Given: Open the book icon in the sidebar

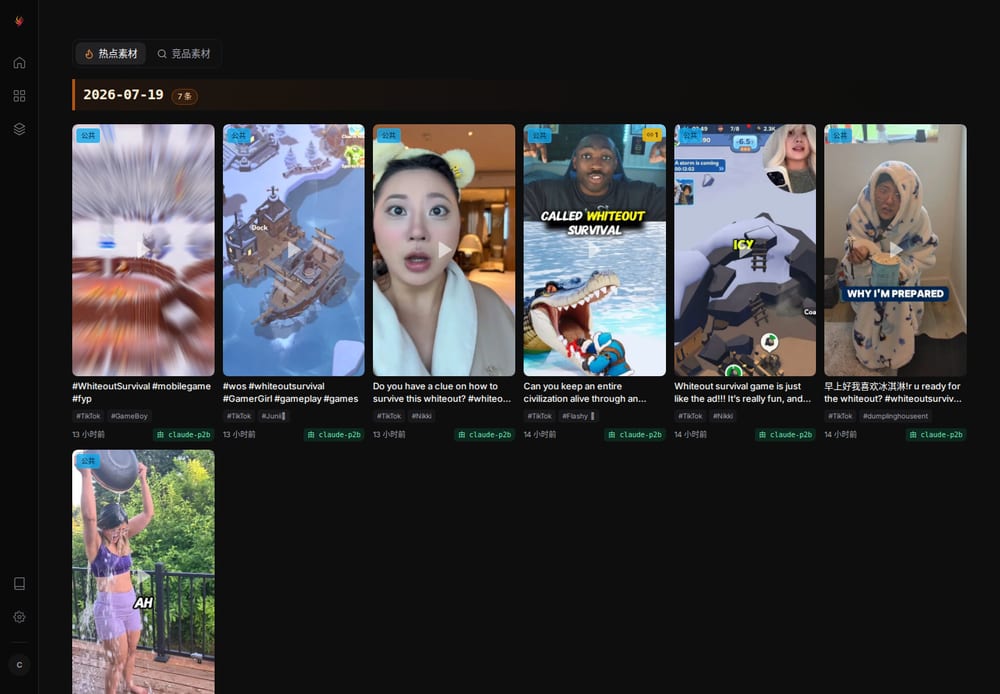Looking at the screenshot, I should pos(19,584).
